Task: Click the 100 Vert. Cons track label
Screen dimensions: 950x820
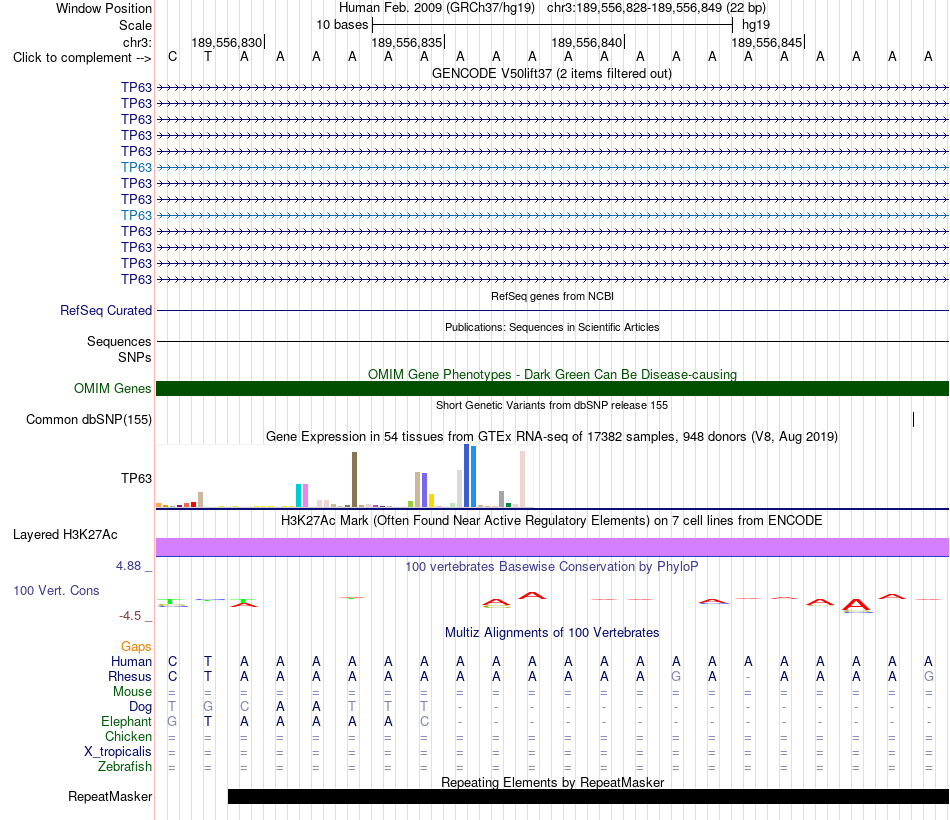Action: (x=56, y=590)
